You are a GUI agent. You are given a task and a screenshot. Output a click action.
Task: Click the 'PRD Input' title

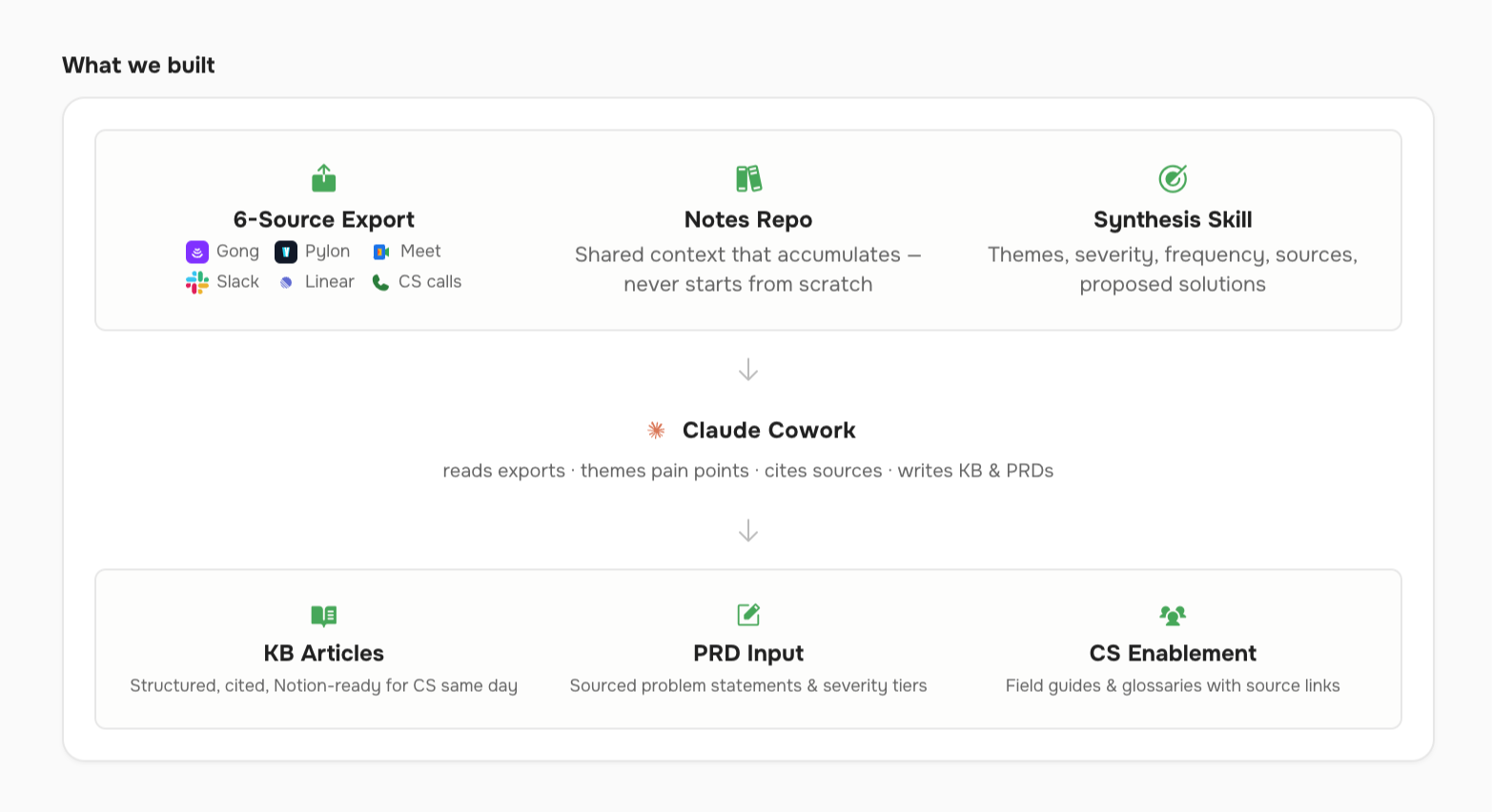(x=748, y=653)
